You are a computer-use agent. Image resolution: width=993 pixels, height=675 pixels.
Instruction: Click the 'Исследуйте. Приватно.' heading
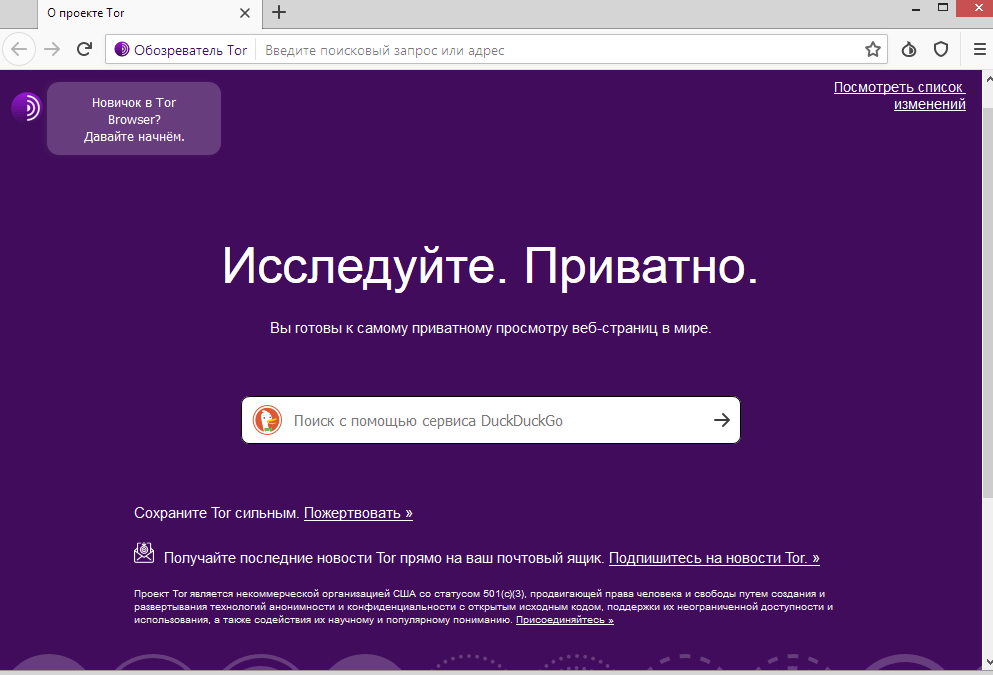click(x=490, y=266)
